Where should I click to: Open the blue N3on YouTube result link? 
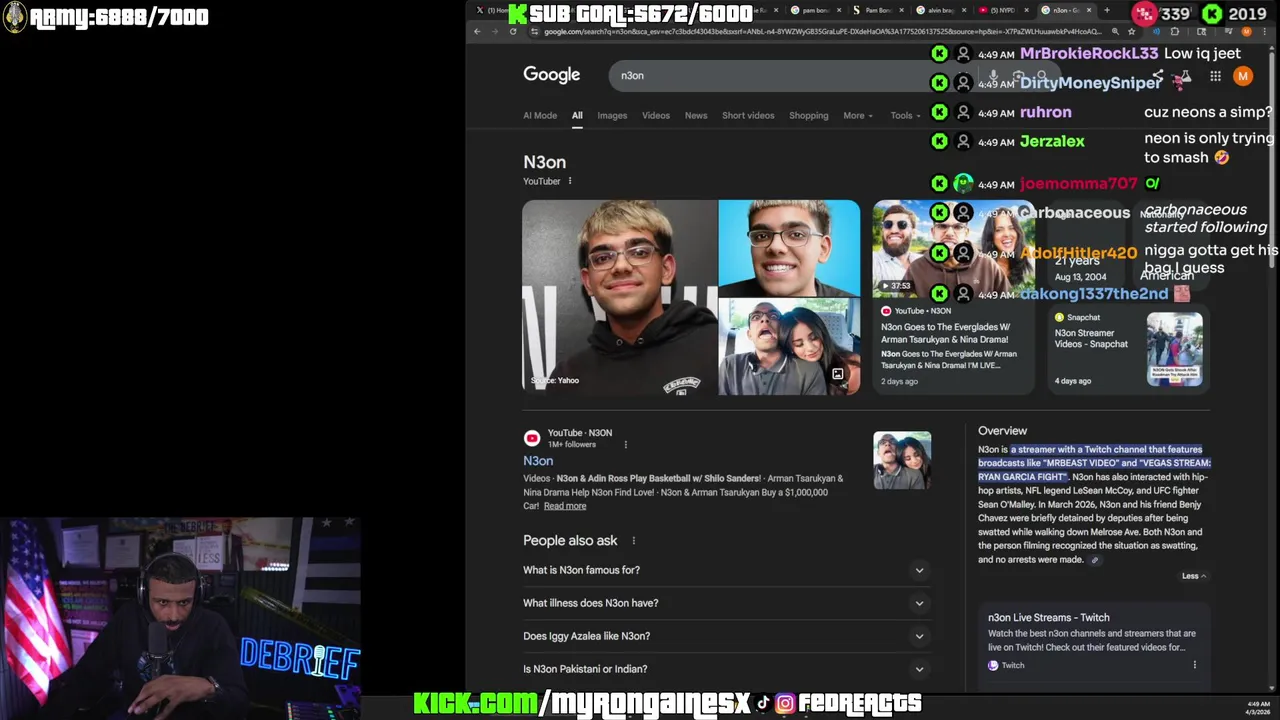click(x=538, y=461)
